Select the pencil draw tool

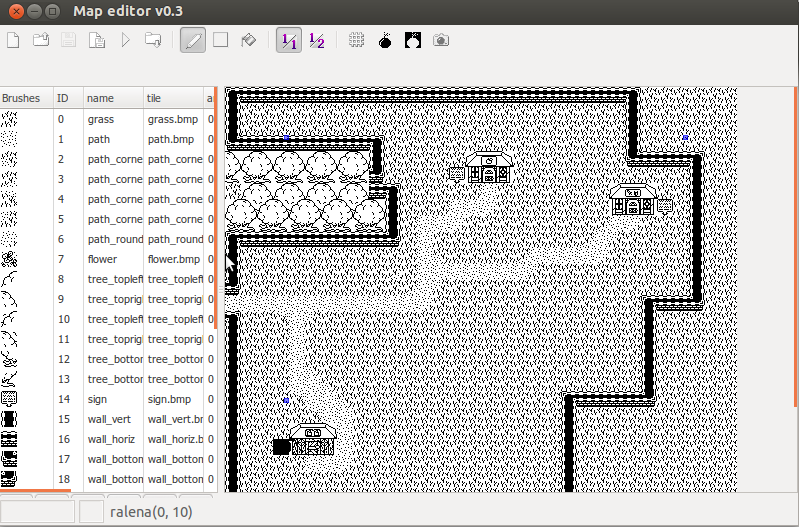193,41
